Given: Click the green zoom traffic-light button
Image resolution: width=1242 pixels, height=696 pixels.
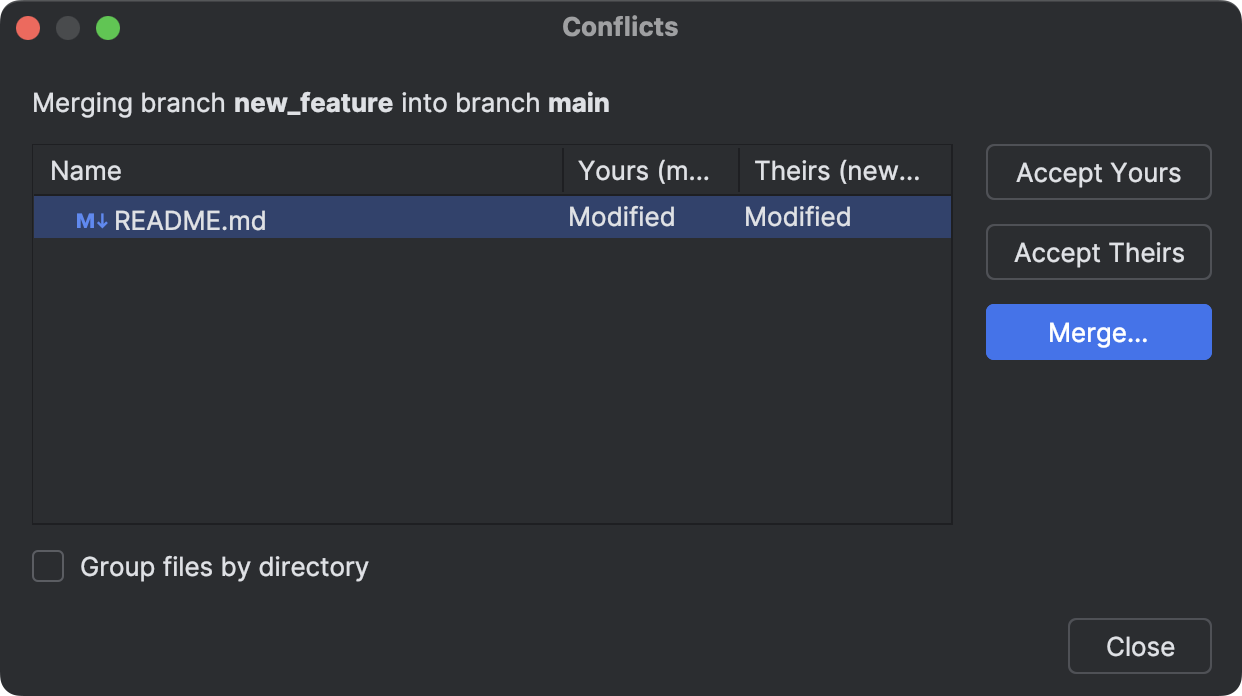Looking at the screenshot, I should 108,27.
